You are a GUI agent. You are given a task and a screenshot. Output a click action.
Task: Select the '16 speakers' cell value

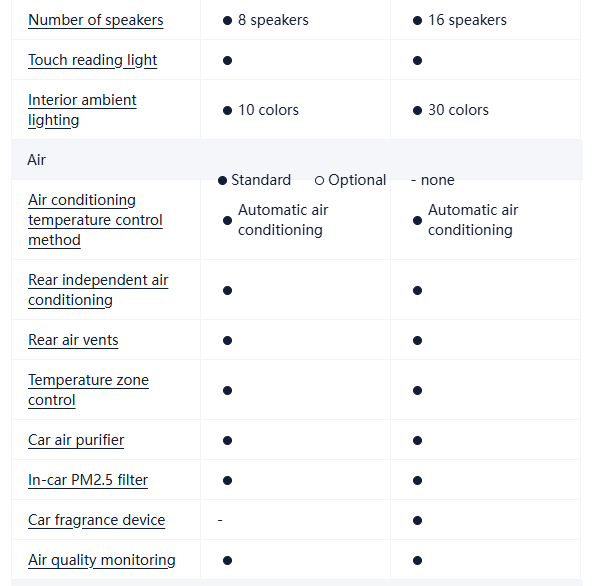click(x=467, y=20)
